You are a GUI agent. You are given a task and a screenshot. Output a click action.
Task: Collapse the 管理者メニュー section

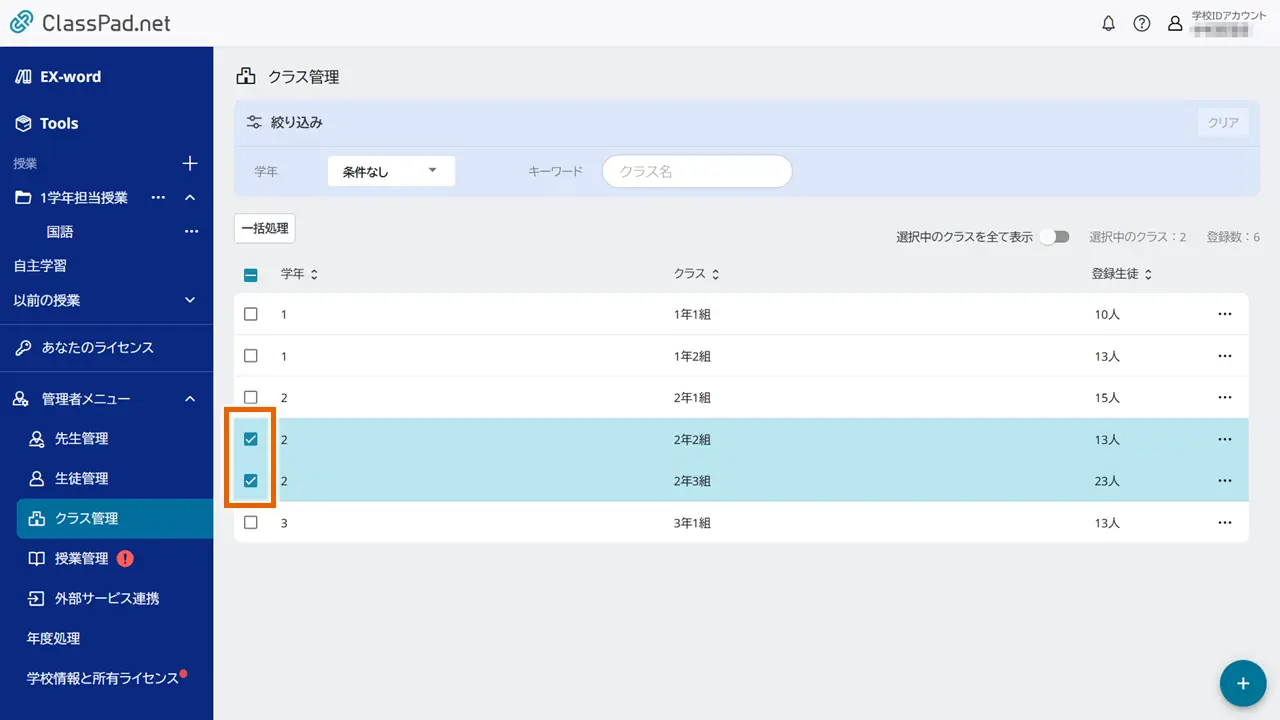point(190,399)
